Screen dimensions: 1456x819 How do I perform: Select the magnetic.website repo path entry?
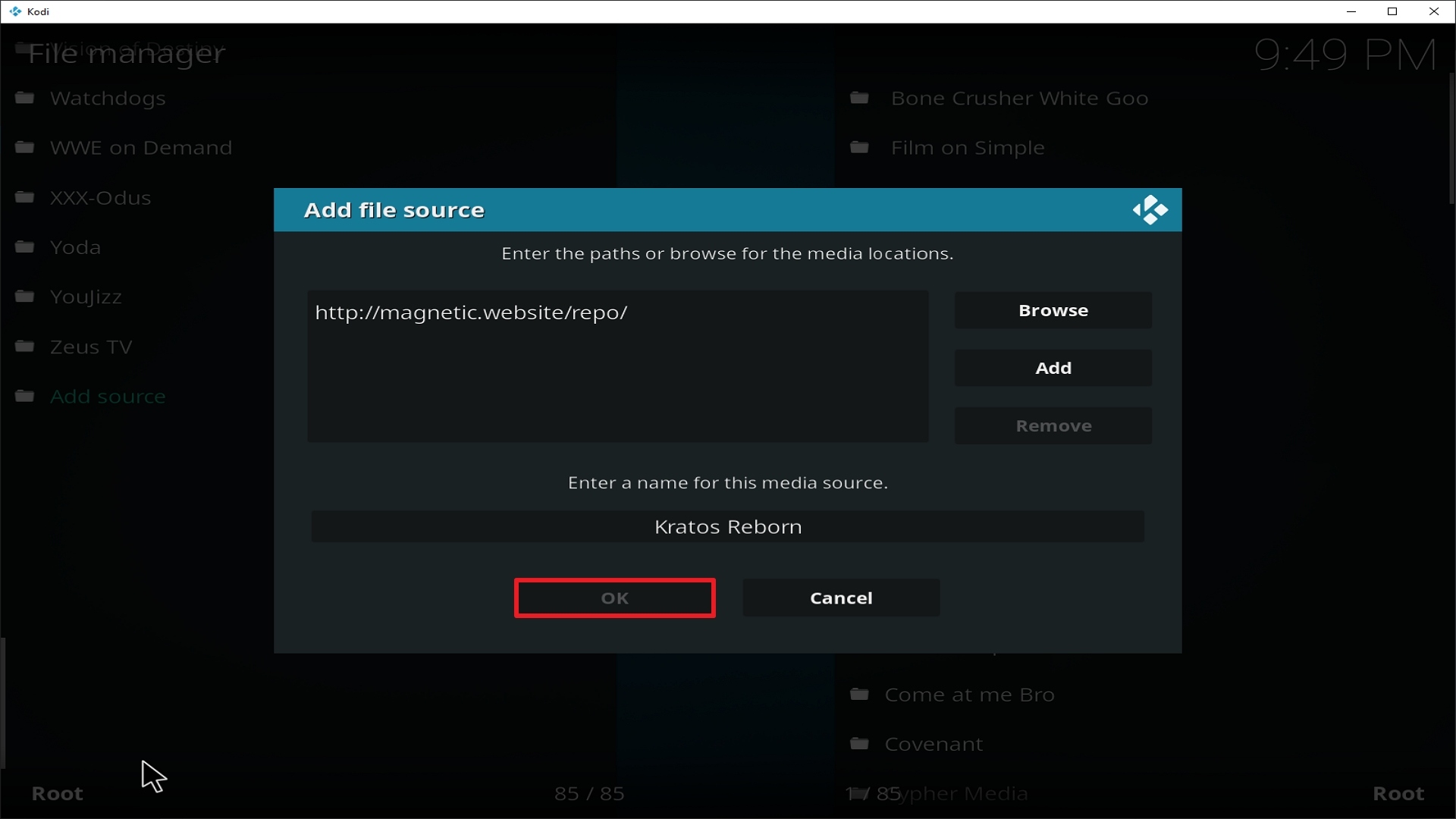pyautogui.click(x=471, y=312)
